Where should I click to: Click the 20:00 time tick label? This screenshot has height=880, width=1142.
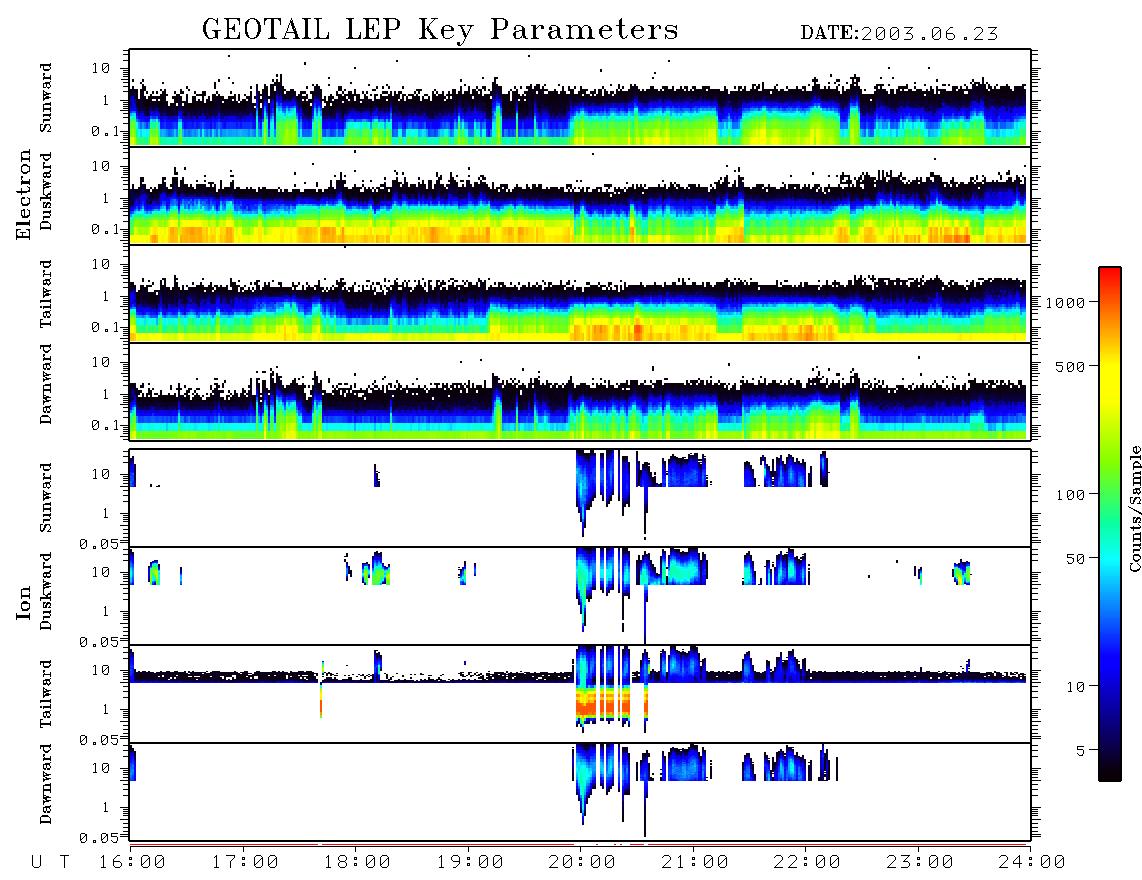583,863
